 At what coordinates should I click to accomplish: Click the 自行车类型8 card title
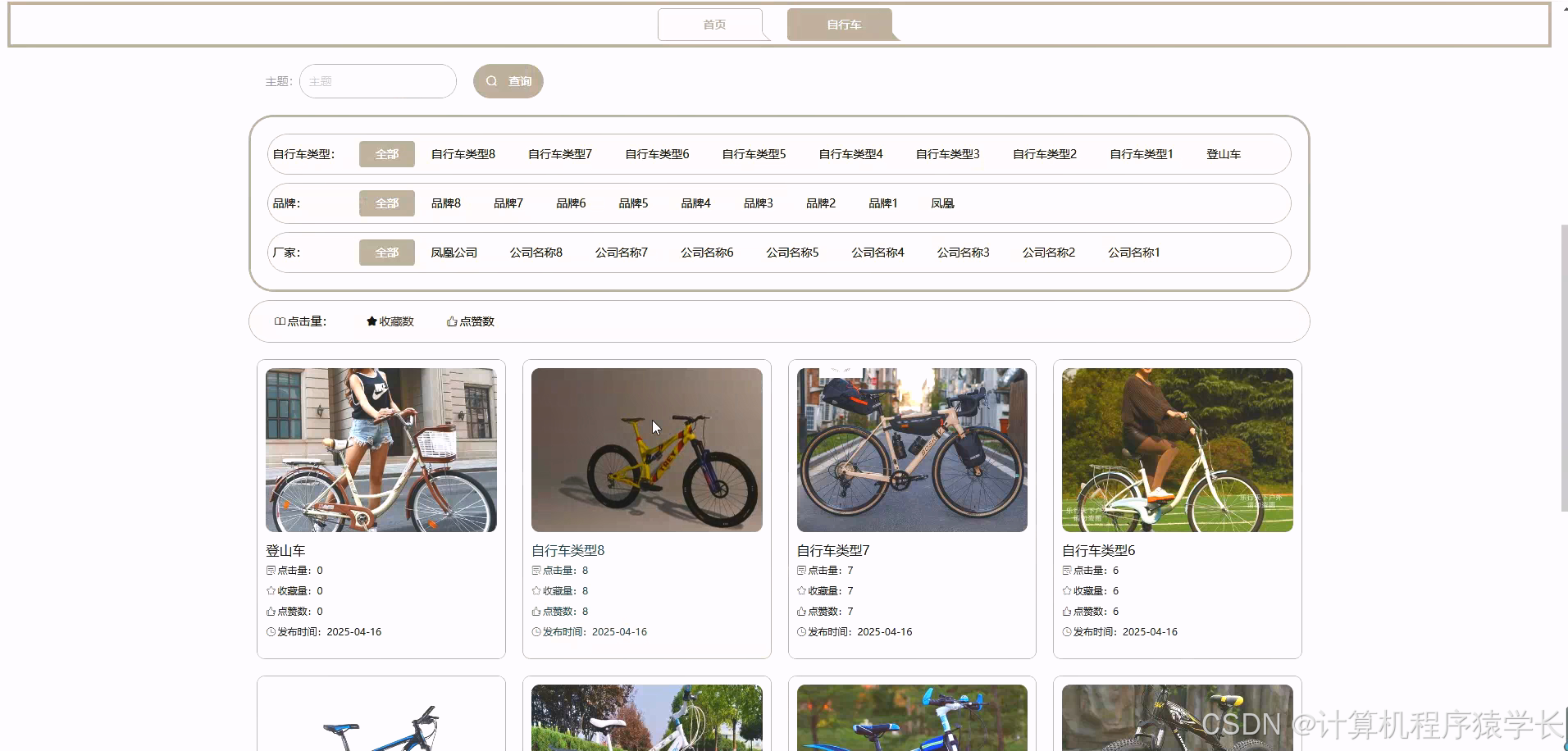tap(568, 551)
